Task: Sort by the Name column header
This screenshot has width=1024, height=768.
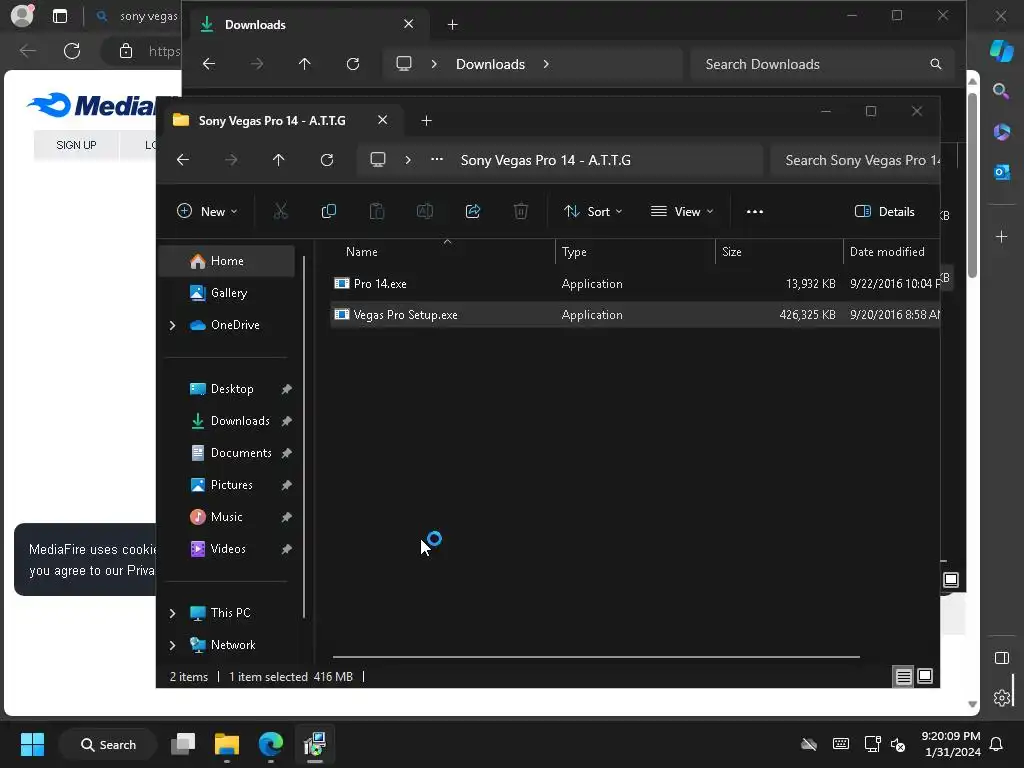Action: click(362, 252)
